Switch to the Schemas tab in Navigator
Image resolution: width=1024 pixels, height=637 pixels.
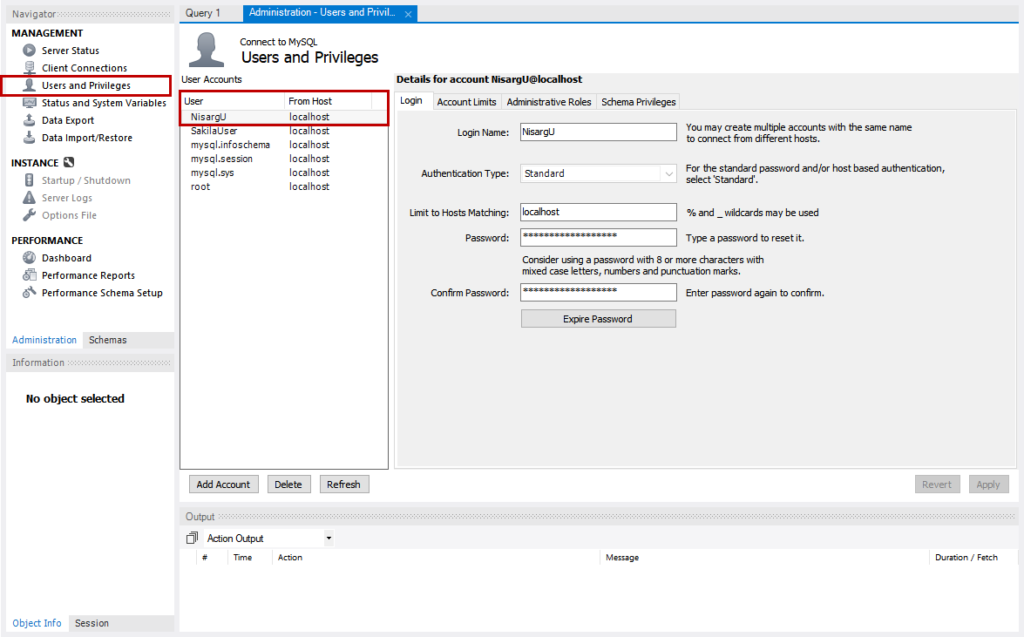(x=108, y=340)
